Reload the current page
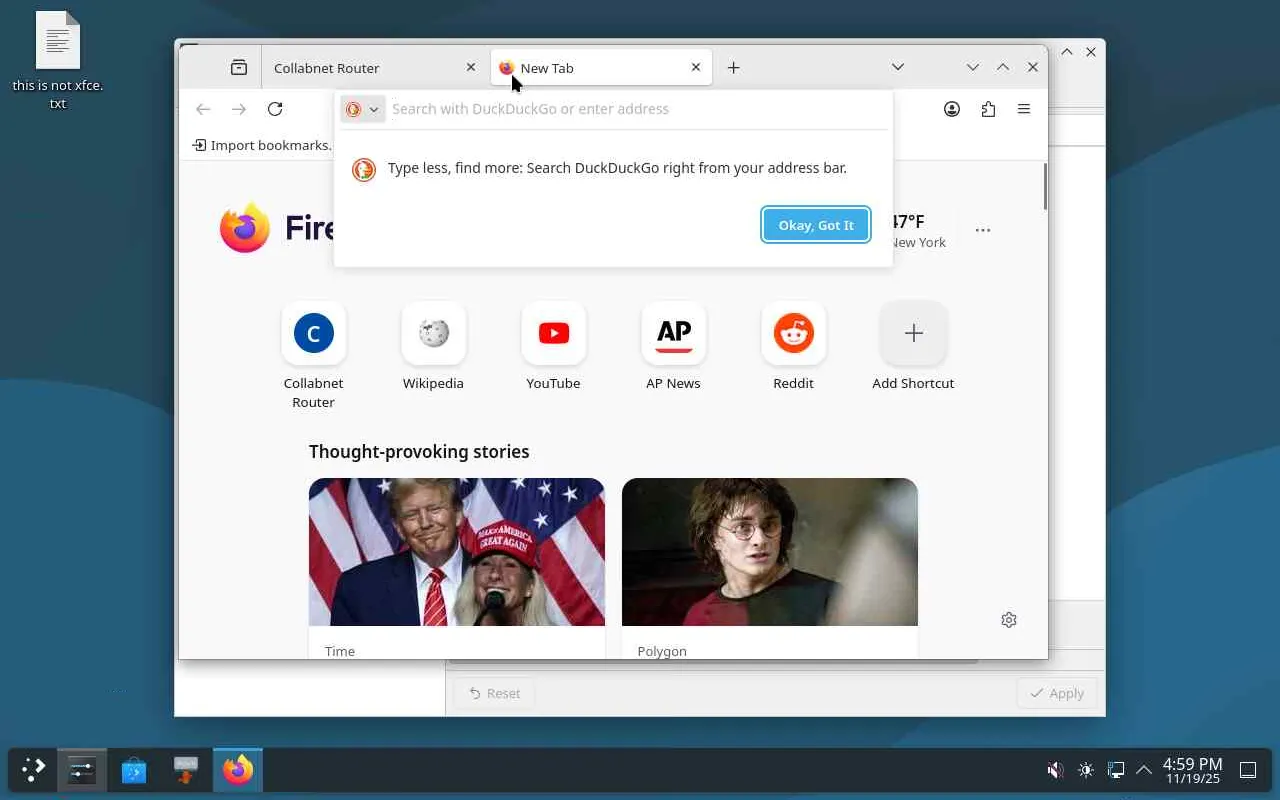 point(275,109)
